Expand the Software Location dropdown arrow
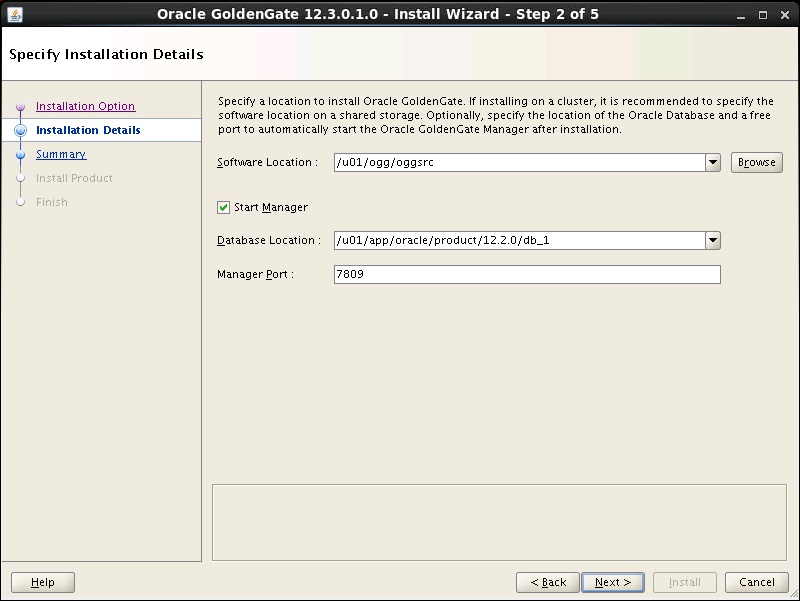 713,163
